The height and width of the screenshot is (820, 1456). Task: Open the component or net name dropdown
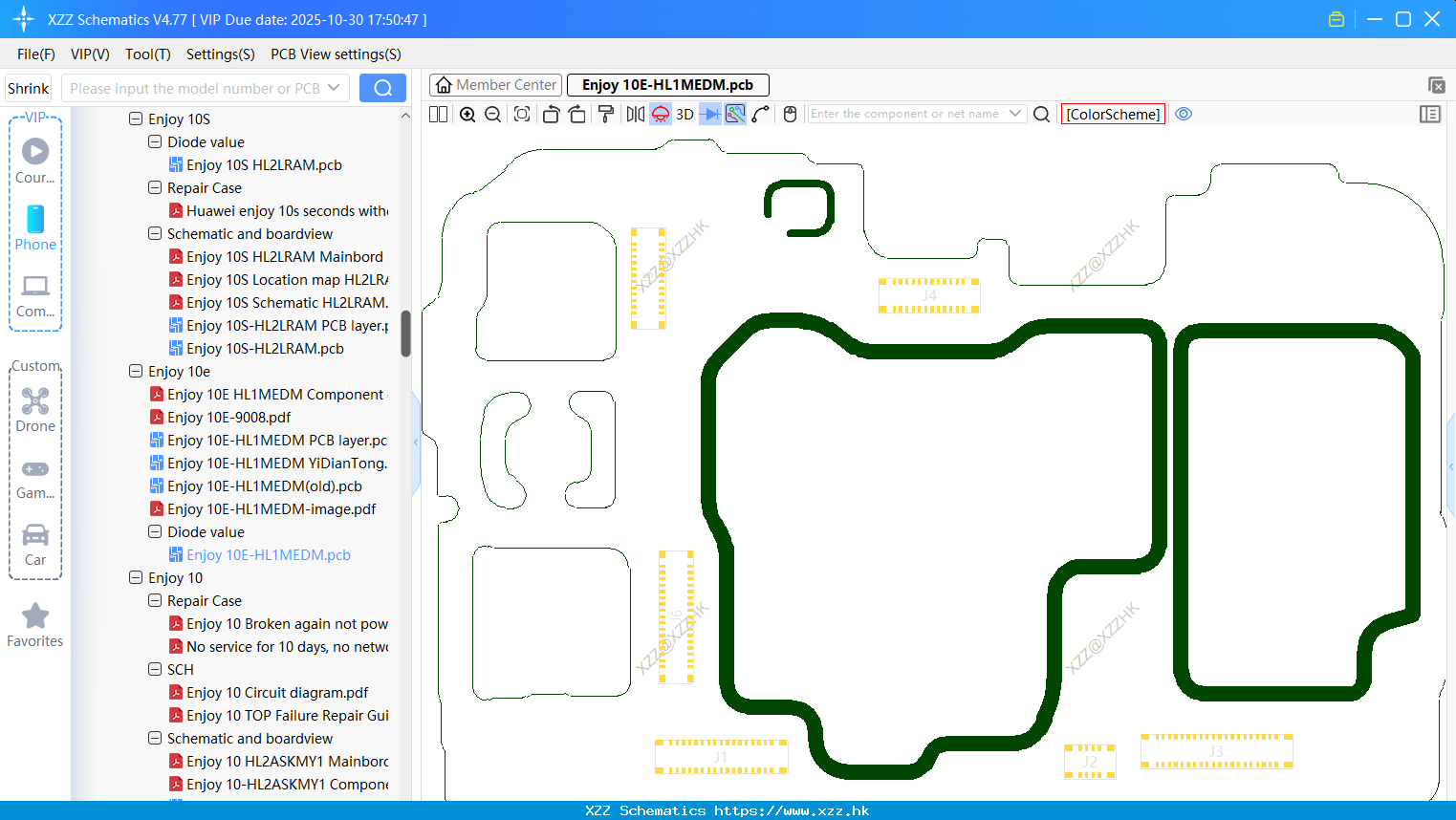tap(1015, 114)
